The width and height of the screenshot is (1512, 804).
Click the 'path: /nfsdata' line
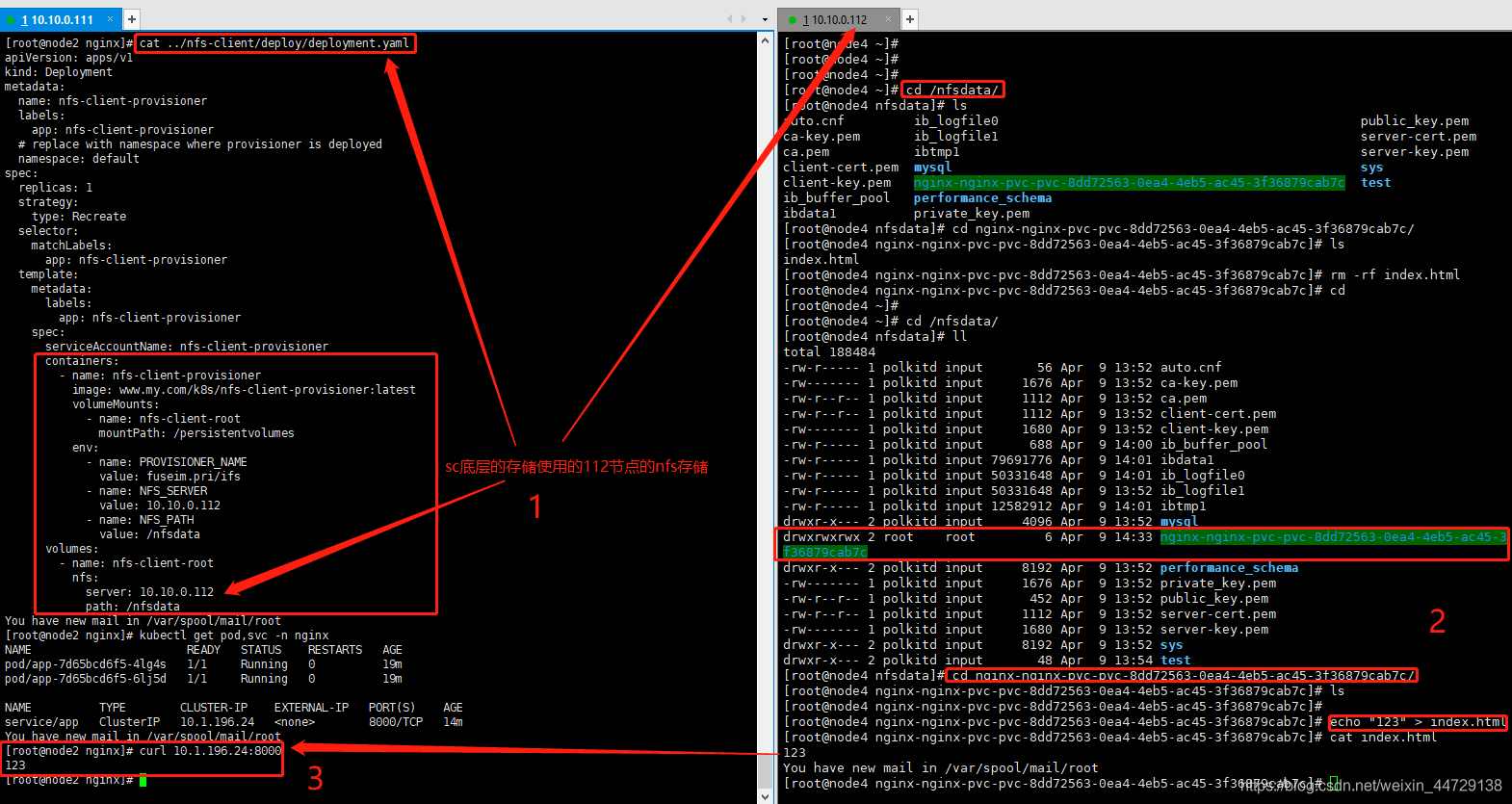tap(132, 607)
